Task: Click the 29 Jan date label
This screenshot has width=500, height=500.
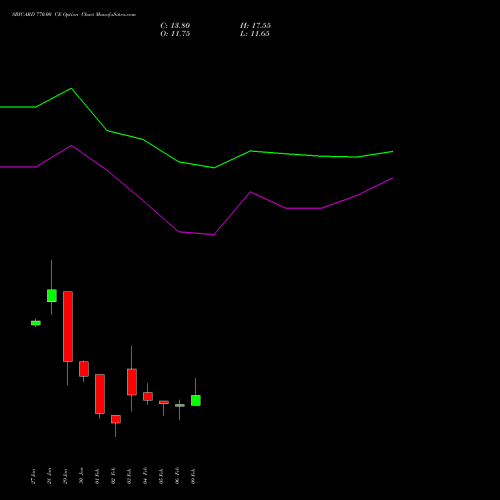Action: tap(65, 476)
